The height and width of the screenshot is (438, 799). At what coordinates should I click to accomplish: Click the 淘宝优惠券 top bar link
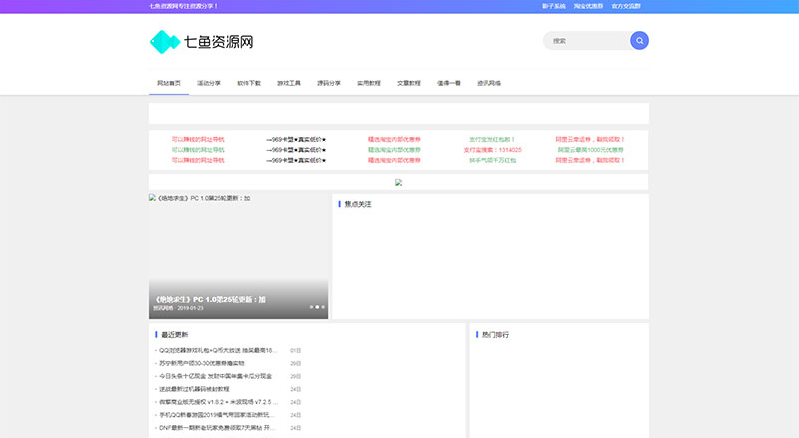click(x=588, y=6)
